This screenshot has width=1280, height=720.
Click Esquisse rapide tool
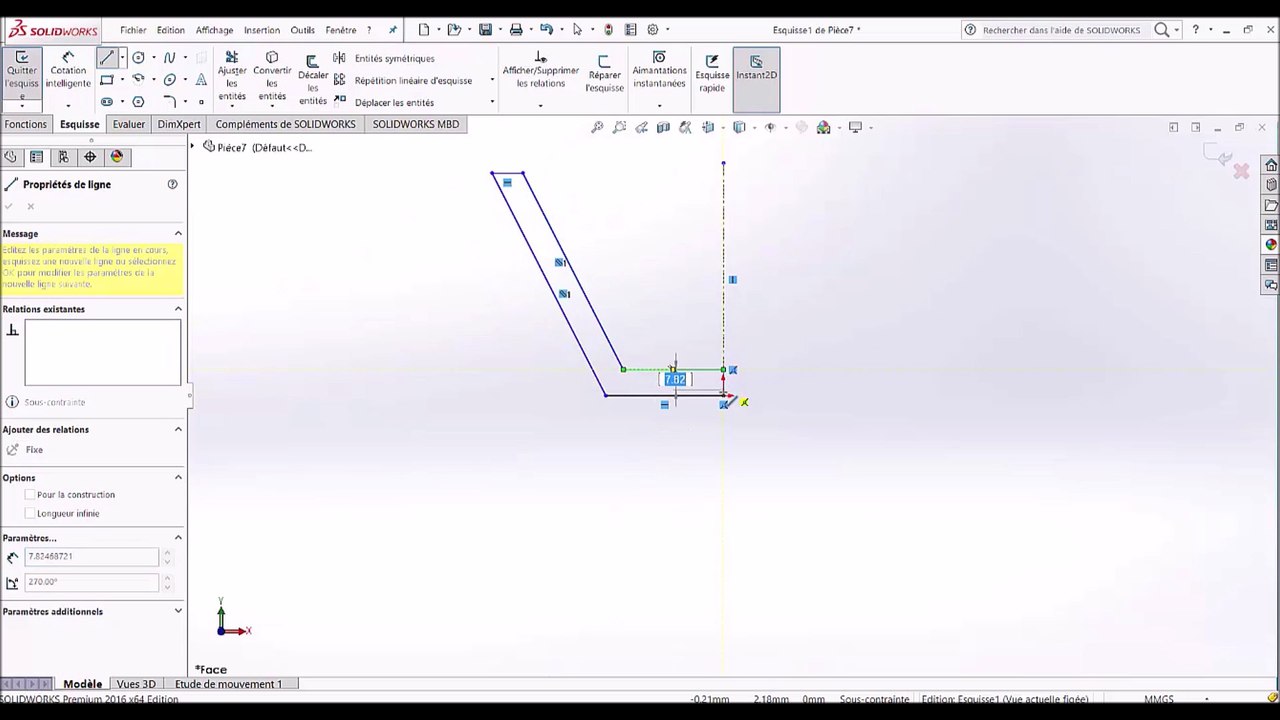(712, 75)
